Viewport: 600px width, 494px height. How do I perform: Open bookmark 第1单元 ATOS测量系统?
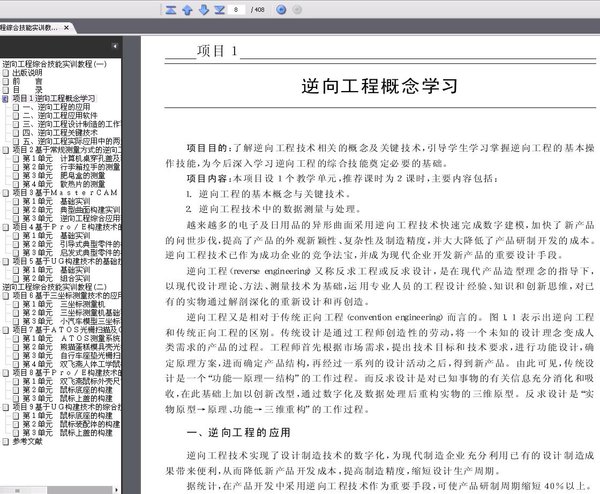(x=71, y=338)
